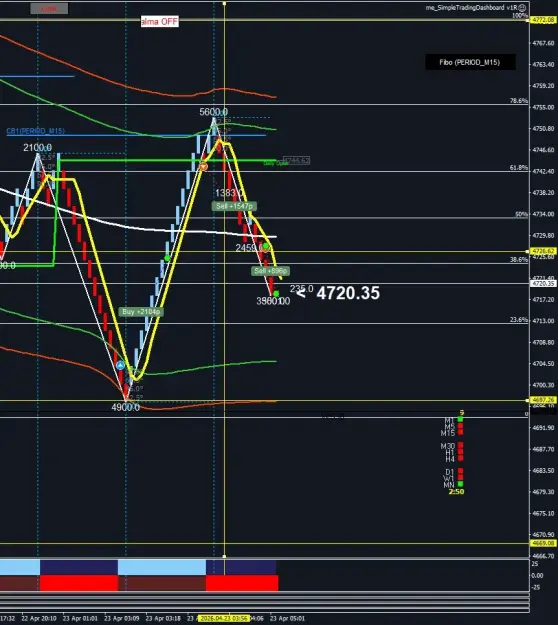Image resolution: width=558 pixels, height=625 pixels.
Task: Select the 38.6% Fibonacci level label
Action: click(519, 259)
